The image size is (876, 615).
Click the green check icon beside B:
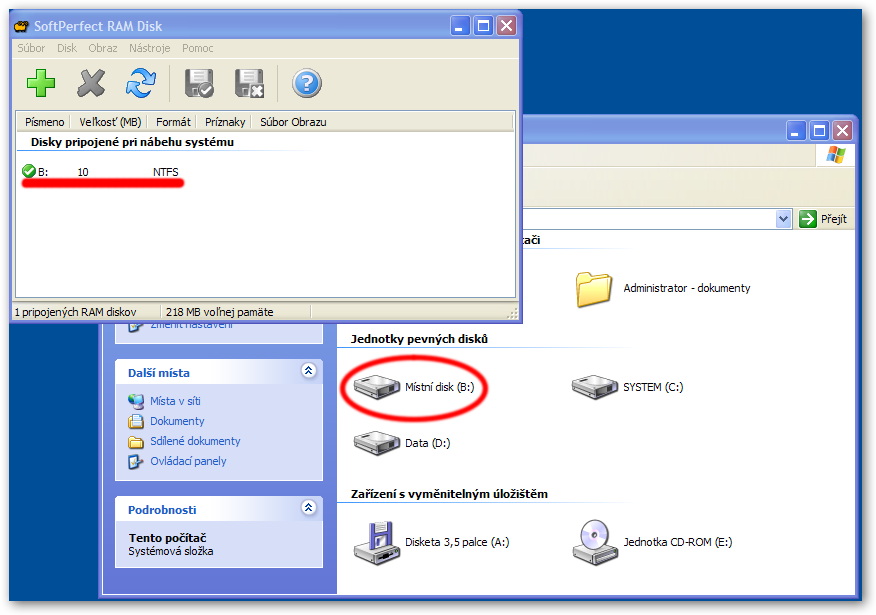(x=28, y=171)
